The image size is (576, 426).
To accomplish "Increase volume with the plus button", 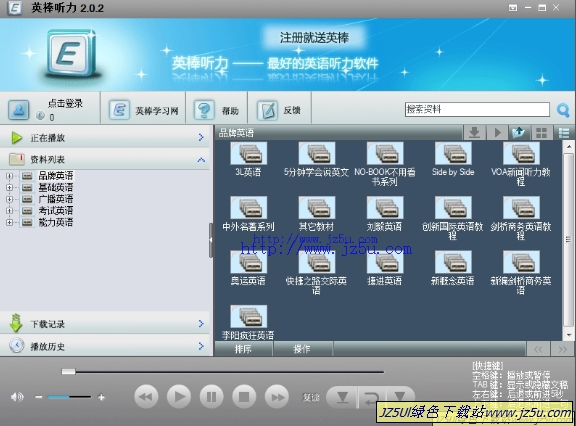I will 101,397.
